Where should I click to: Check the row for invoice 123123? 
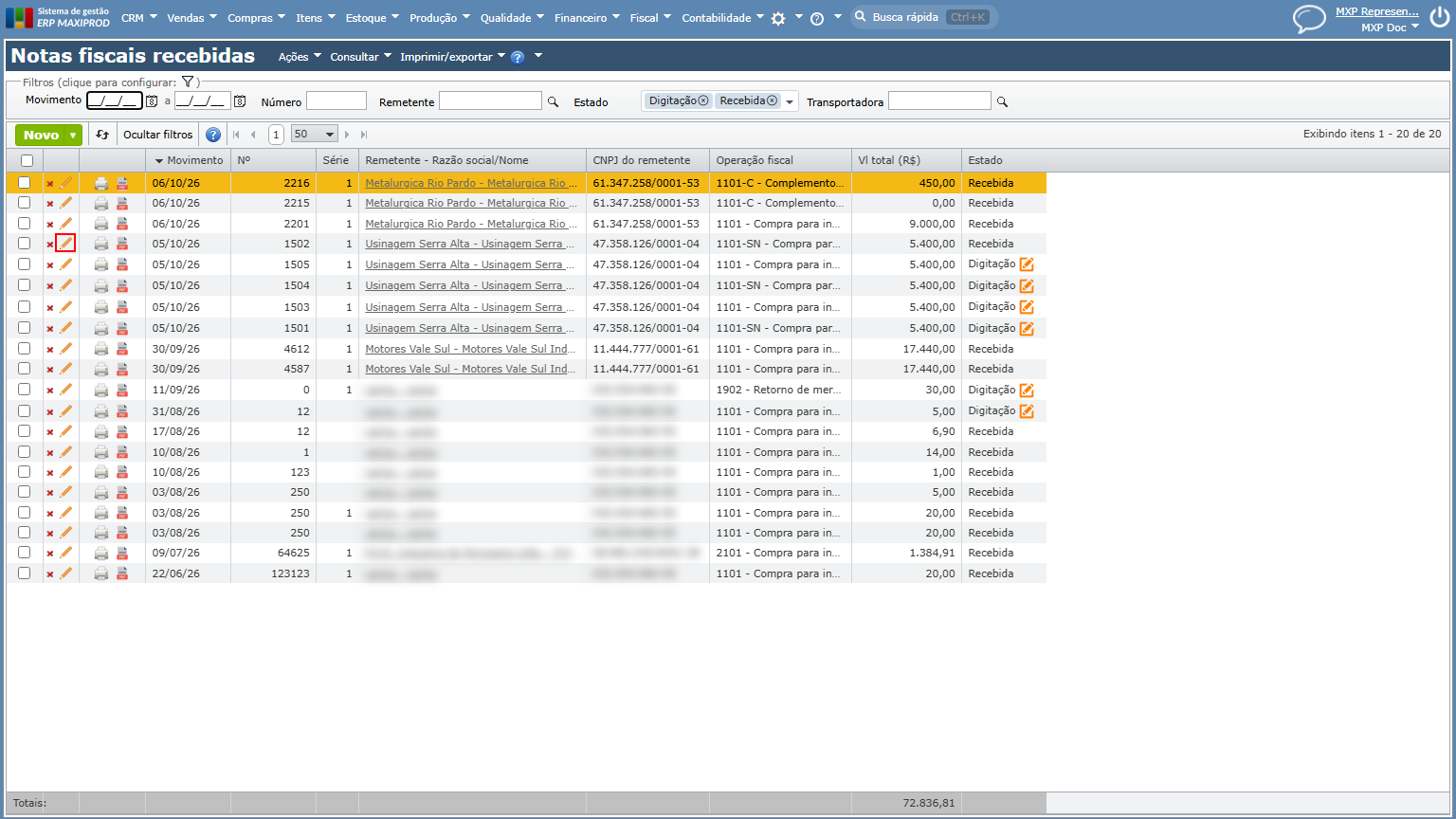(x=24, y=573)
